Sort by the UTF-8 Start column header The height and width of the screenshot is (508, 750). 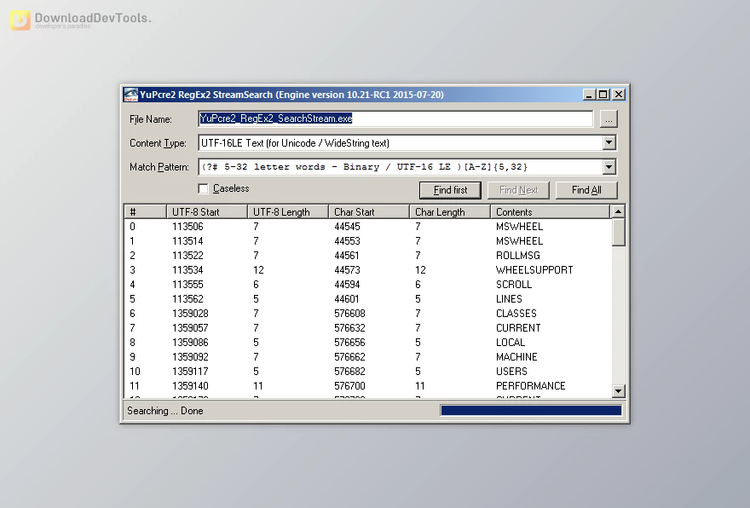click(x=207, y=212)
